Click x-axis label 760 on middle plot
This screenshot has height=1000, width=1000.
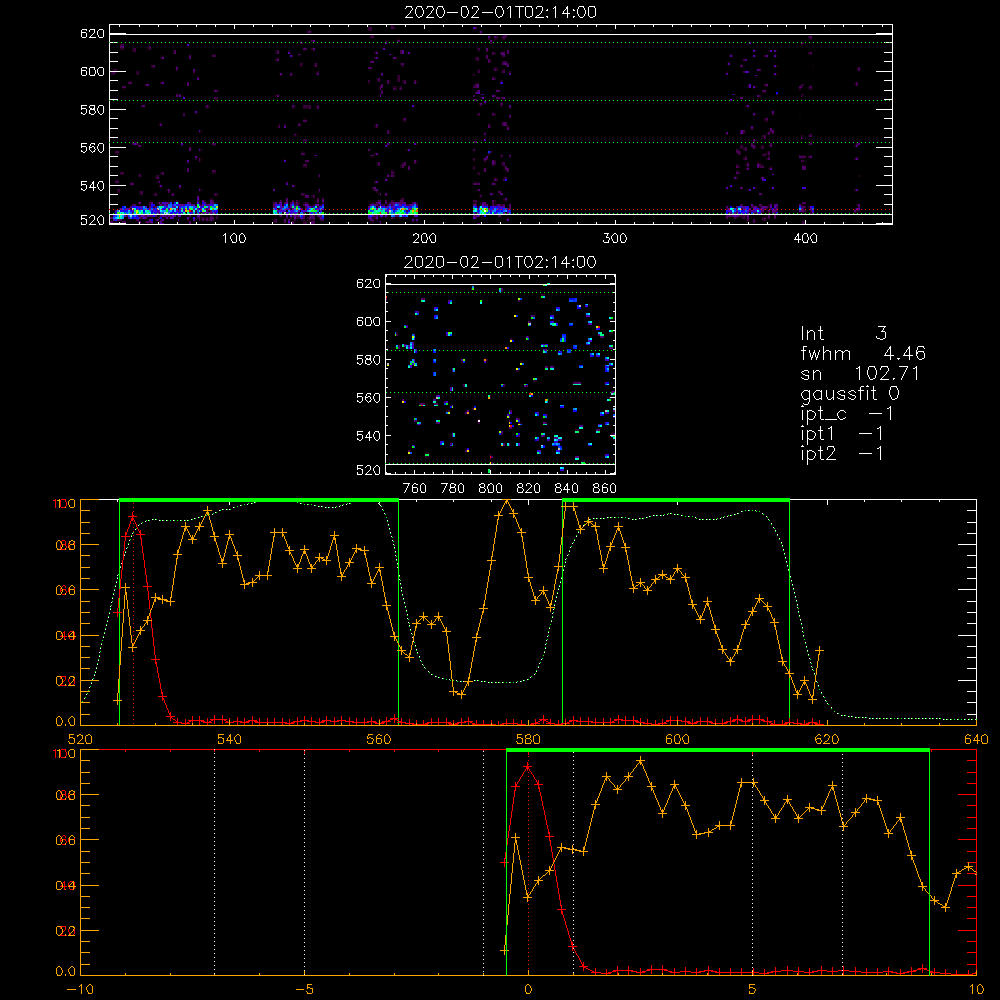pos(415,489)
